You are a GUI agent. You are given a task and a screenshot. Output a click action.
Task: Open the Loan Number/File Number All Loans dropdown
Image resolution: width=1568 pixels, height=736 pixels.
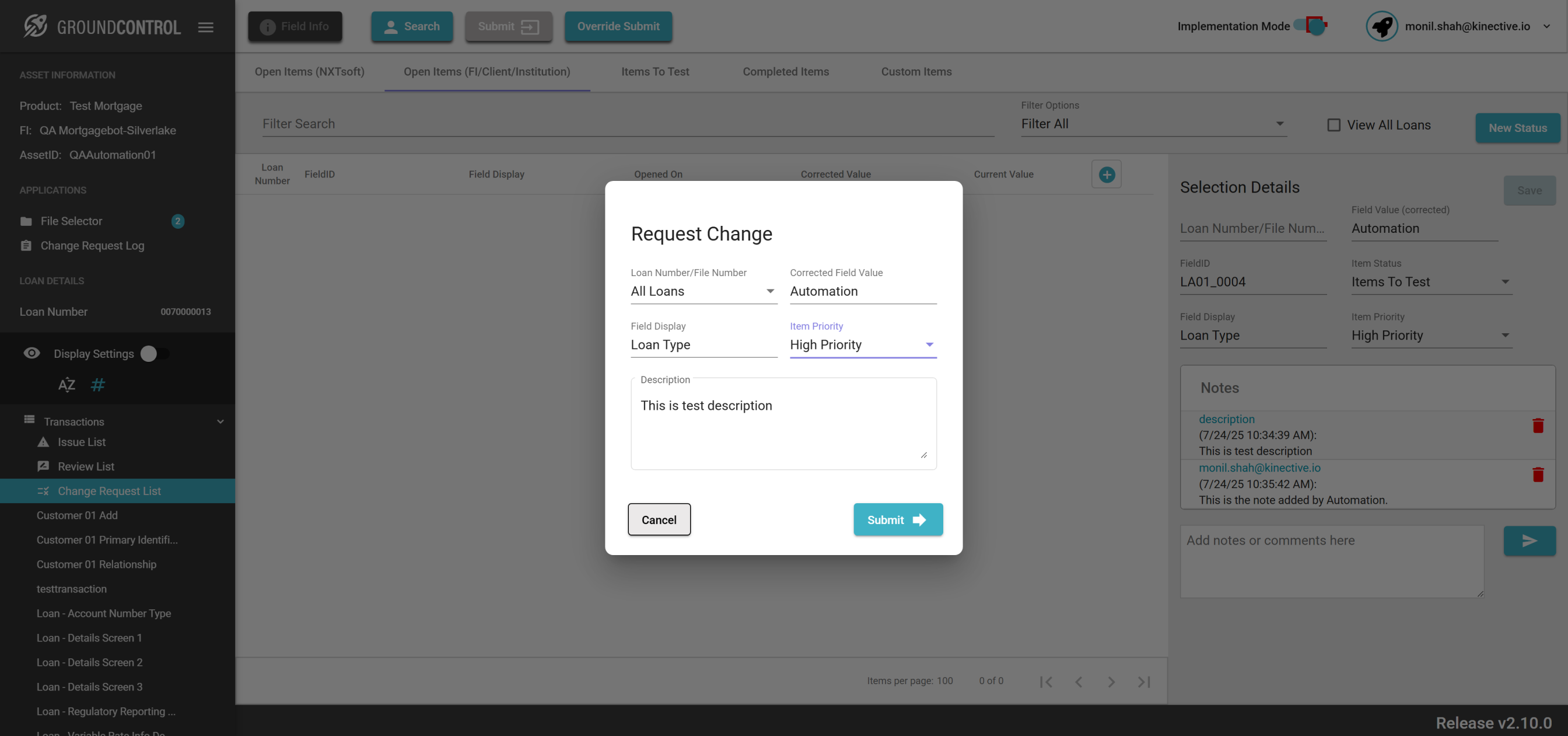[703, 291]
